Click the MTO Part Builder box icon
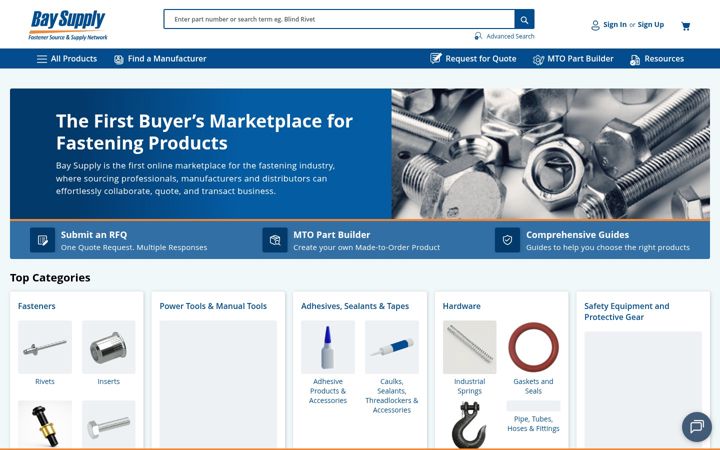 pyautogui.click(x=275, y=240)
